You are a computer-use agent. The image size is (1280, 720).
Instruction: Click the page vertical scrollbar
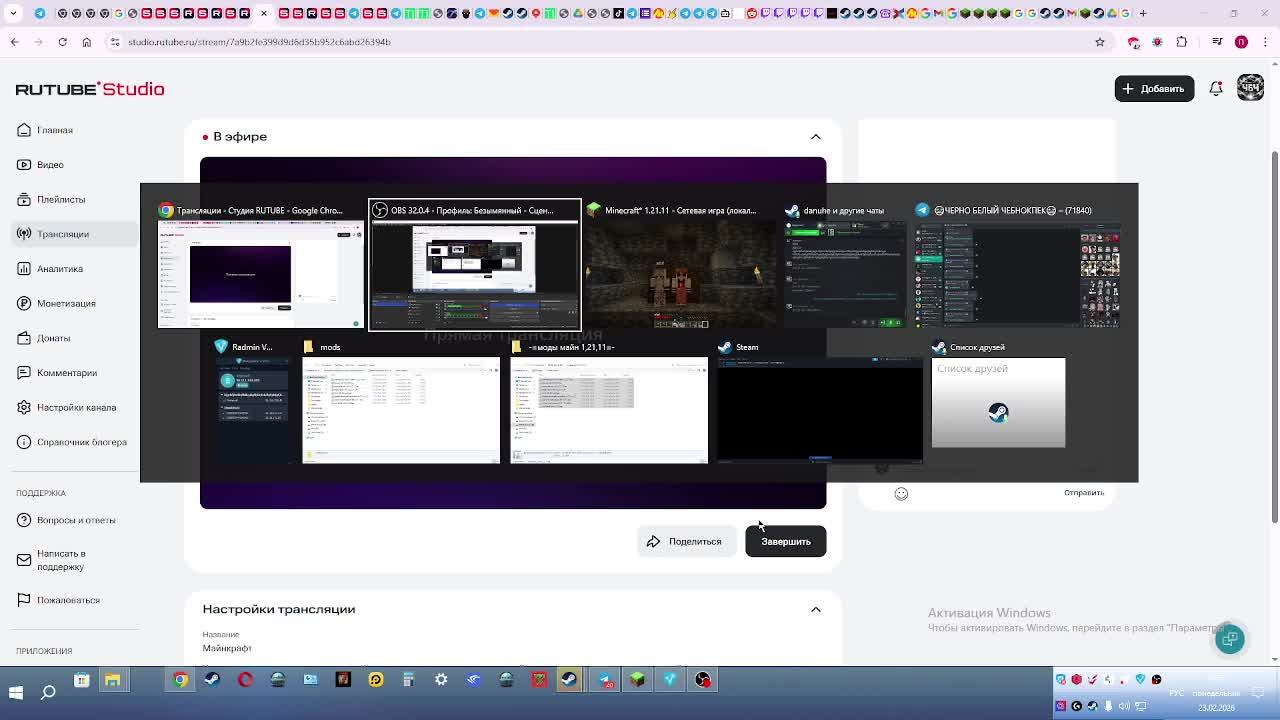(1274, 335)
